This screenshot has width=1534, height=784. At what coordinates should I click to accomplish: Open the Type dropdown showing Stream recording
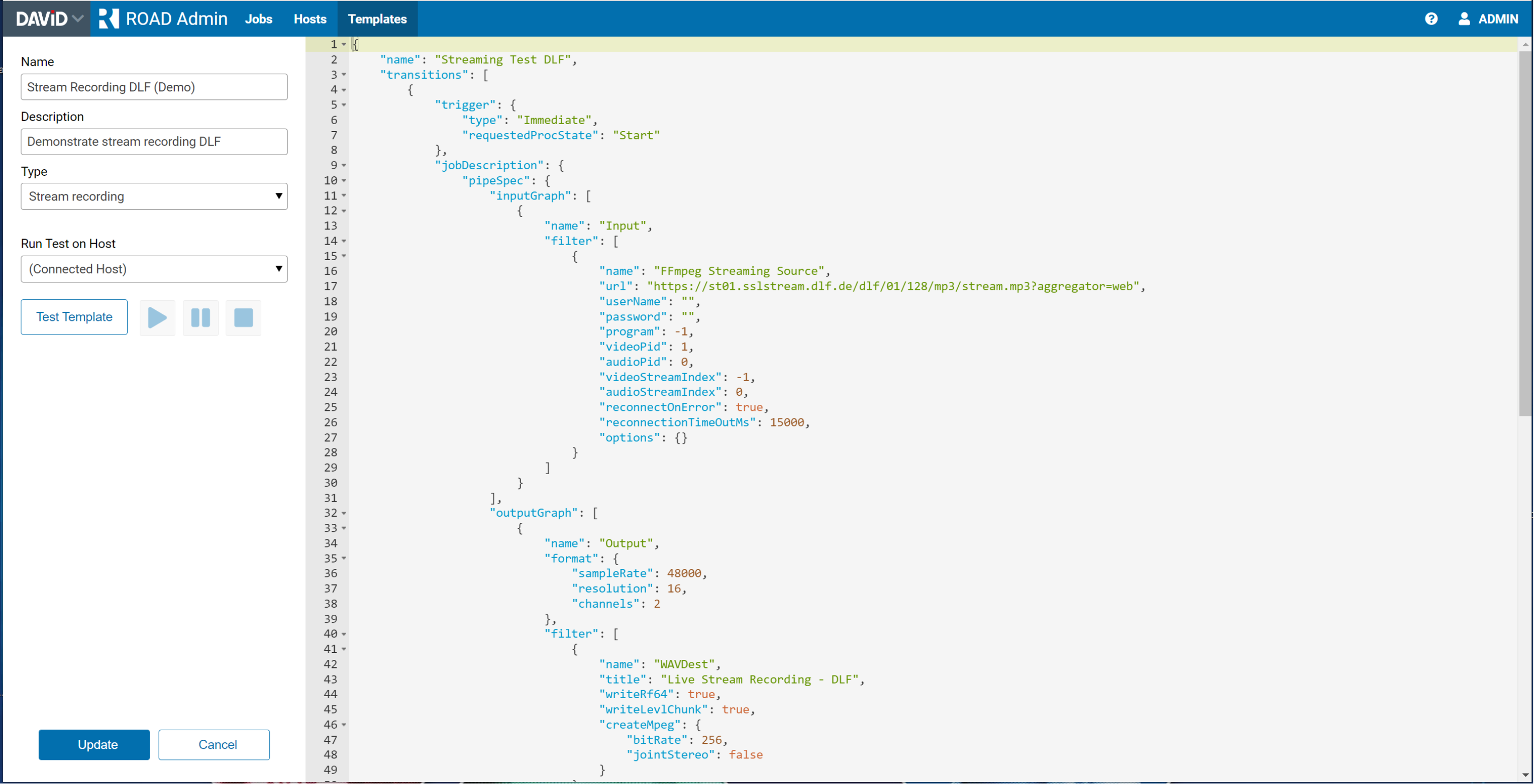154,196
